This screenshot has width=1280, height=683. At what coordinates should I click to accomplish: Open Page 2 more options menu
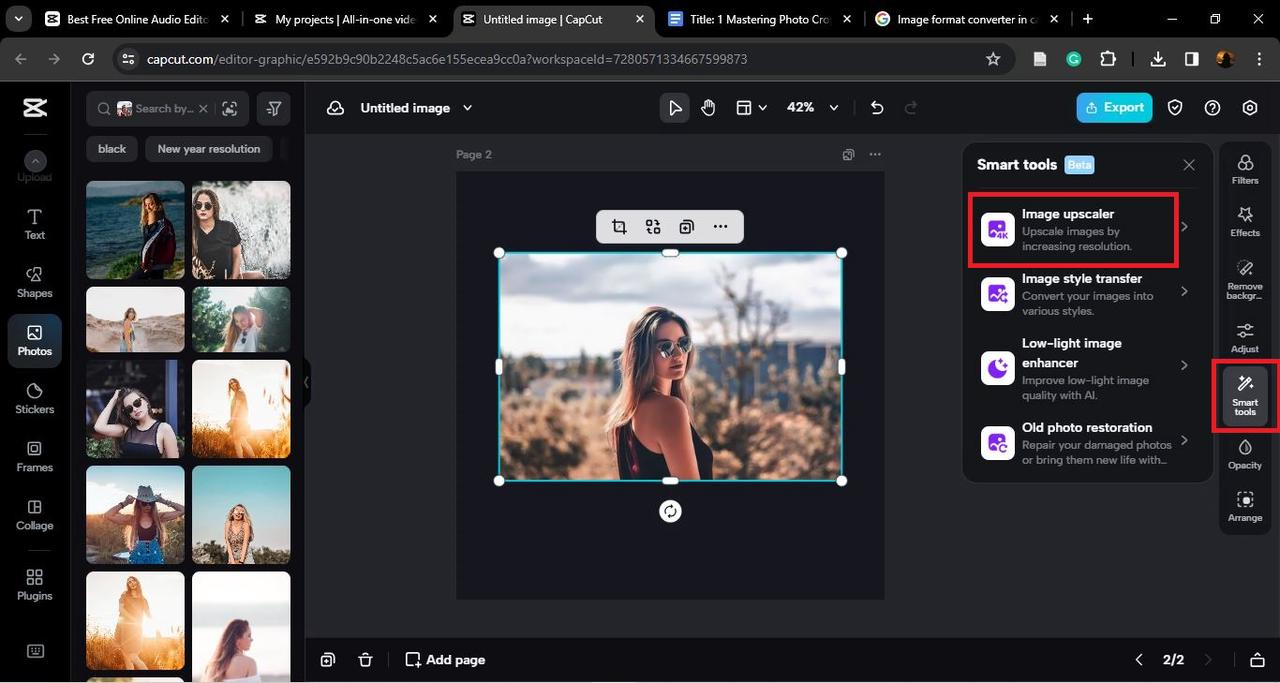(875, 154)
